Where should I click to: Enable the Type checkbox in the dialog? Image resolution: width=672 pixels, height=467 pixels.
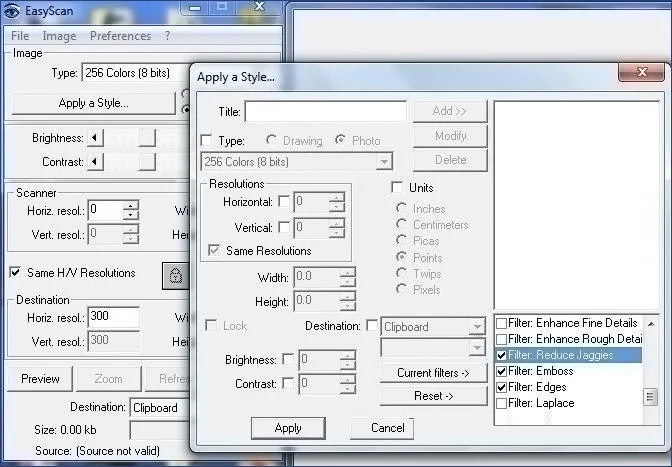(x=207, y=141)
